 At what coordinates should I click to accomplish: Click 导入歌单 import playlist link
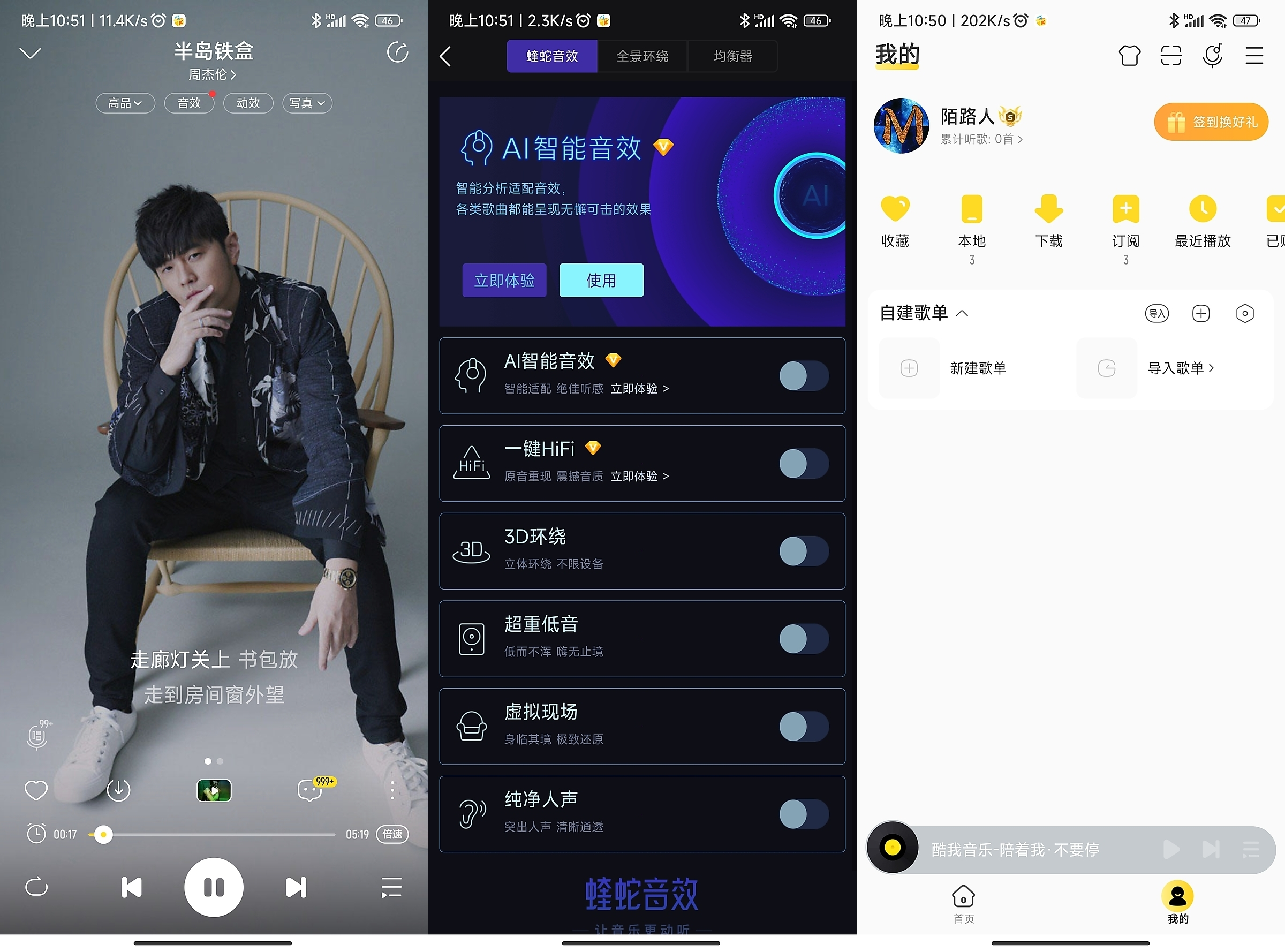pyautogui.click(x=1164, y=368)
